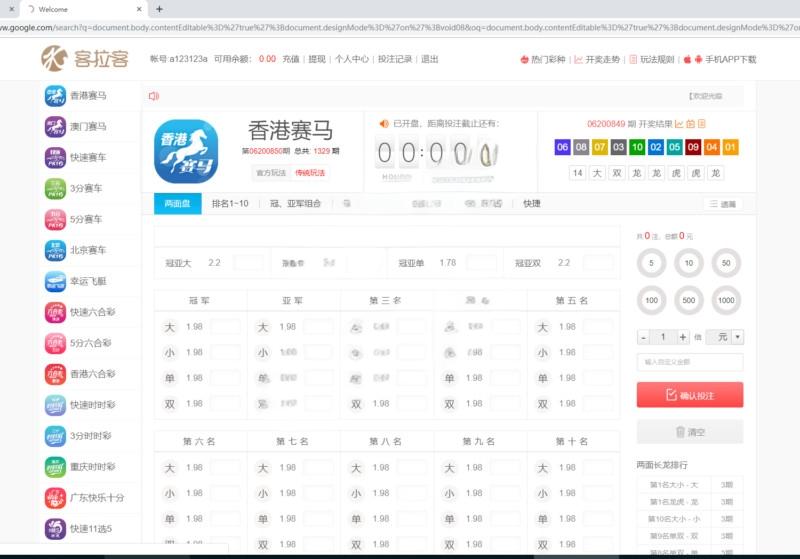Open 广东快乐十分 game icon
The image size is (800, 559).
(x=55, y=498)
